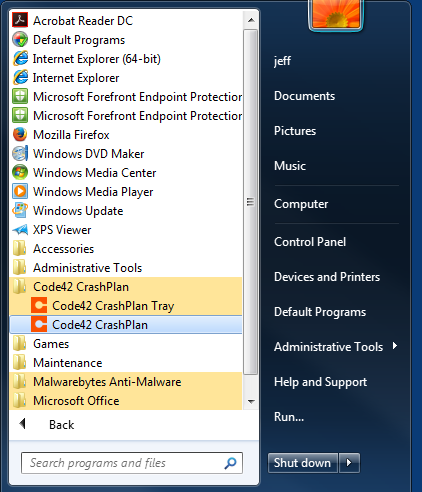The image size is (422, 492).
Task: Click scrollbar down arrow in program list
Action: click(251, 401)
